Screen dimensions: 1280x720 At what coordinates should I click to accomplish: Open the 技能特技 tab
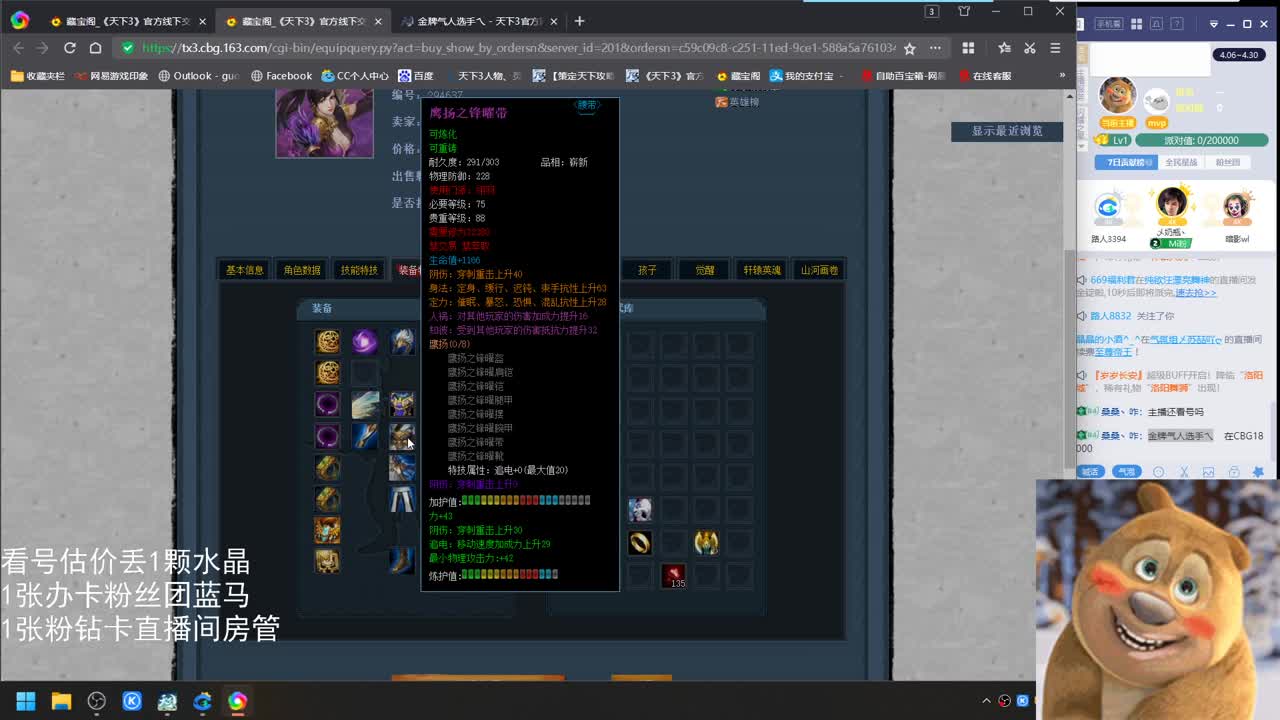point(359,270)
